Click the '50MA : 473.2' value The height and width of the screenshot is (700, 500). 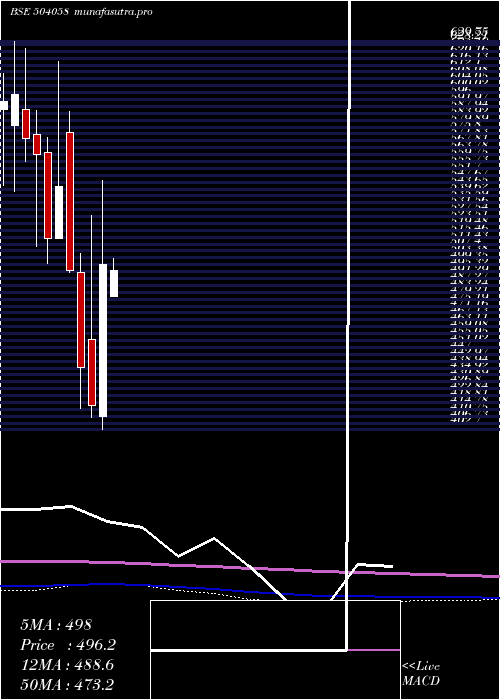pos(67,685)
